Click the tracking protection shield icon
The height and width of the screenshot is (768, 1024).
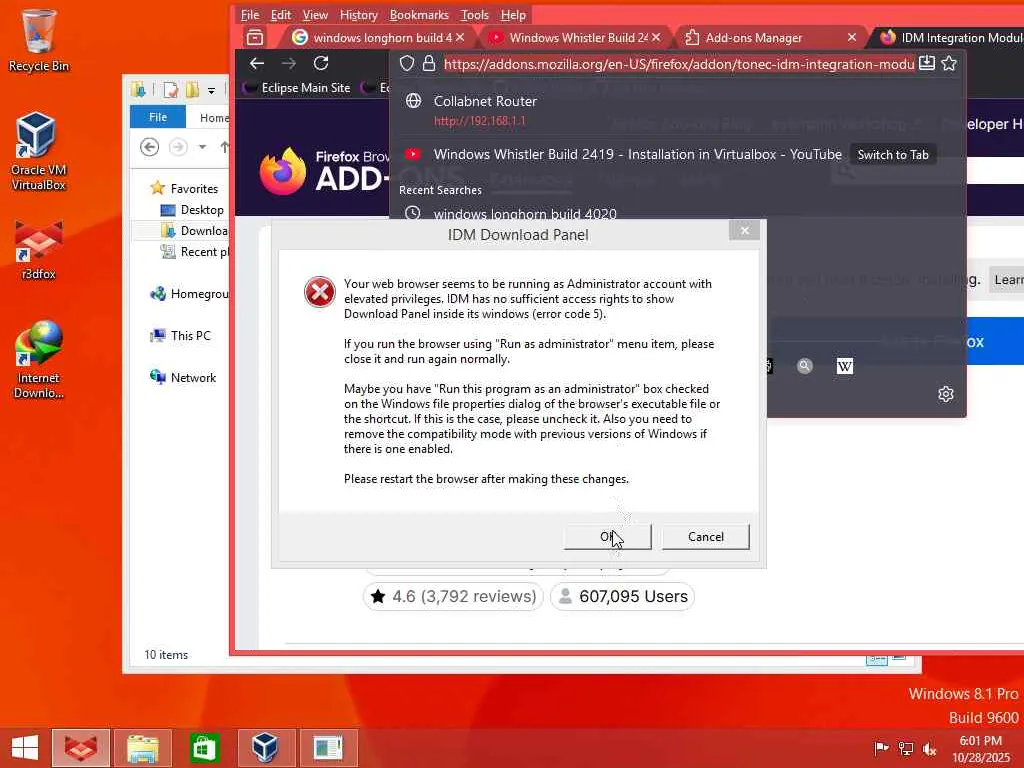pos(407,63)
